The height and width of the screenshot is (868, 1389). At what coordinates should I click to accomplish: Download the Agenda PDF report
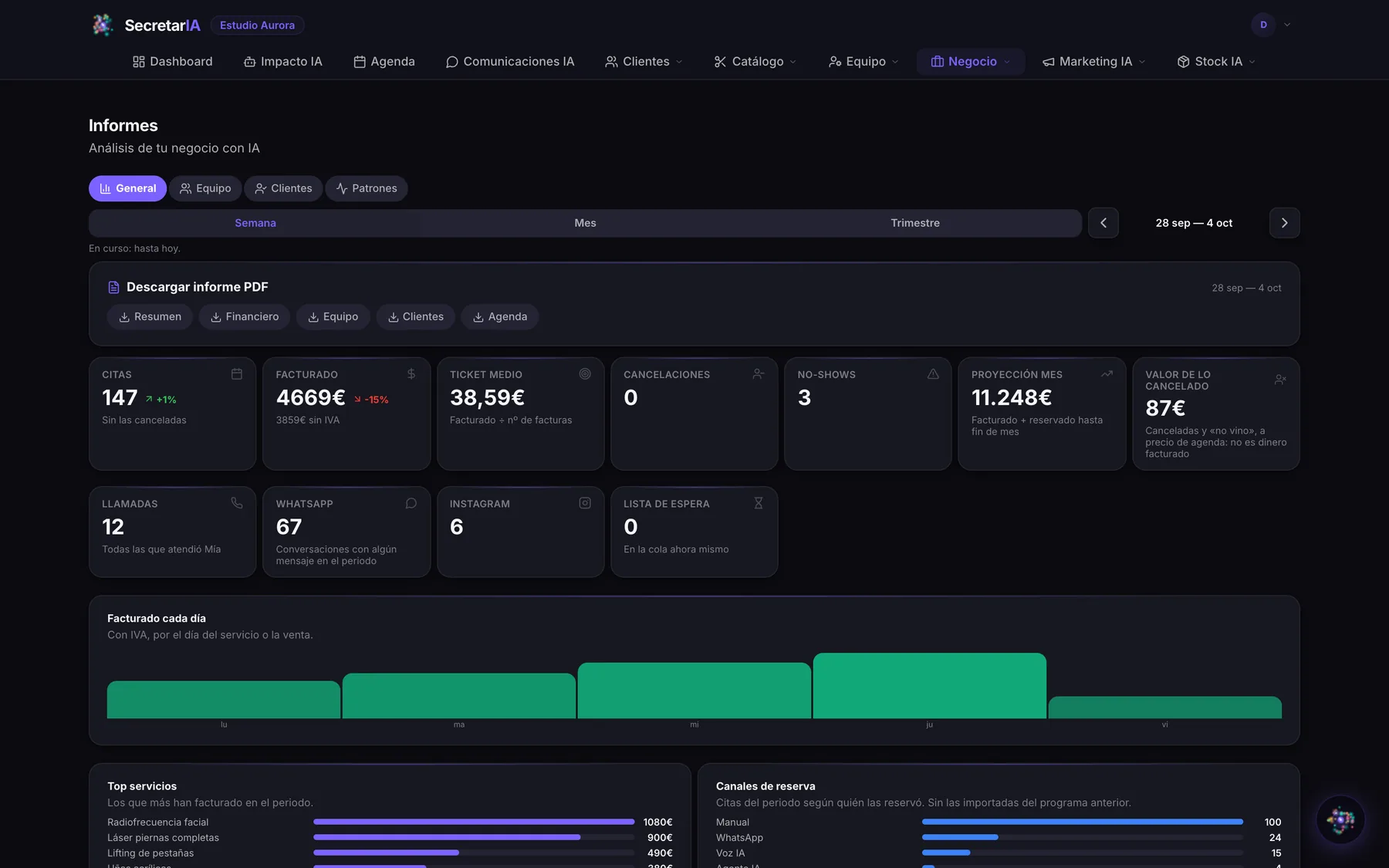(500, 317)
